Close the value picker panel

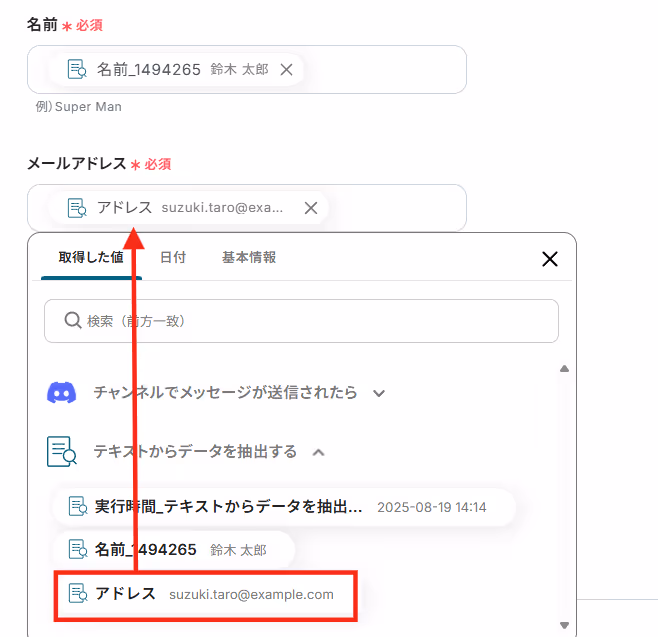(549, 259)
